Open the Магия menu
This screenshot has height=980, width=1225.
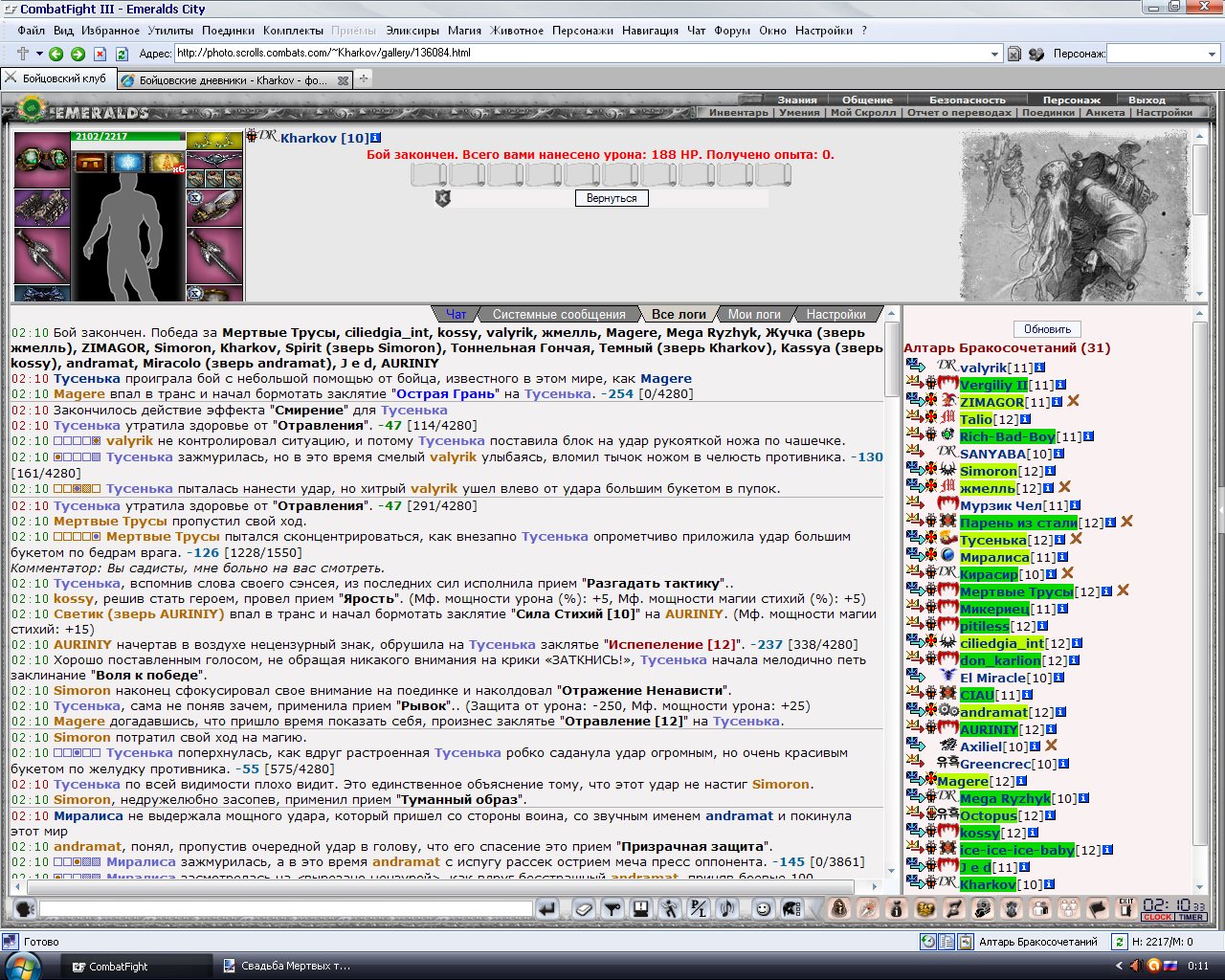464,31
